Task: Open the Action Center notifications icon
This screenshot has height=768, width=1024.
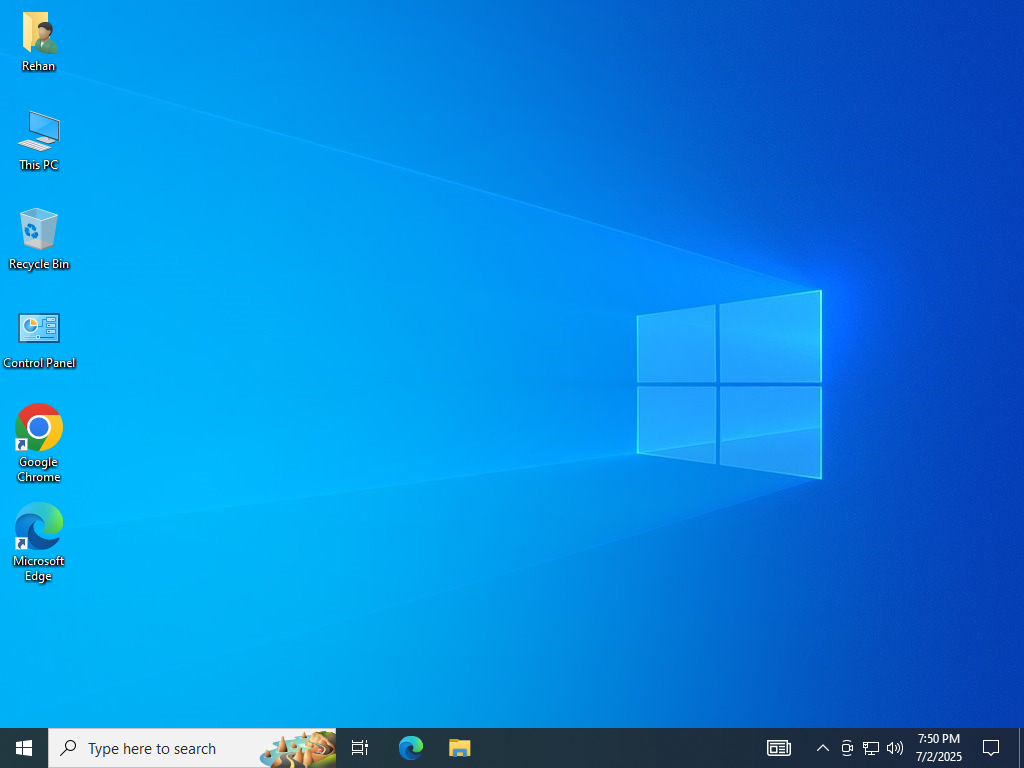Action: (x=991, y=748)
